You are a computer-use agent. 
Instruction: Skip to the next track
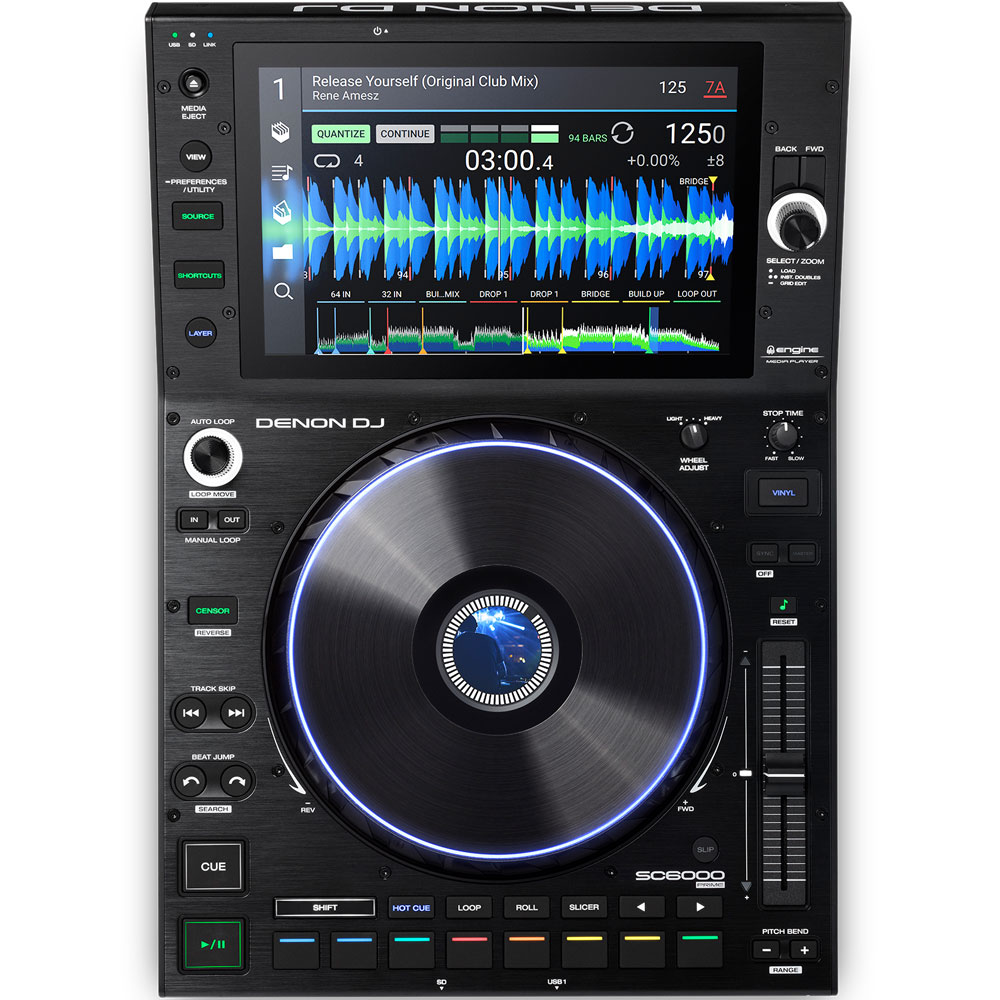(x=236, y=712)
